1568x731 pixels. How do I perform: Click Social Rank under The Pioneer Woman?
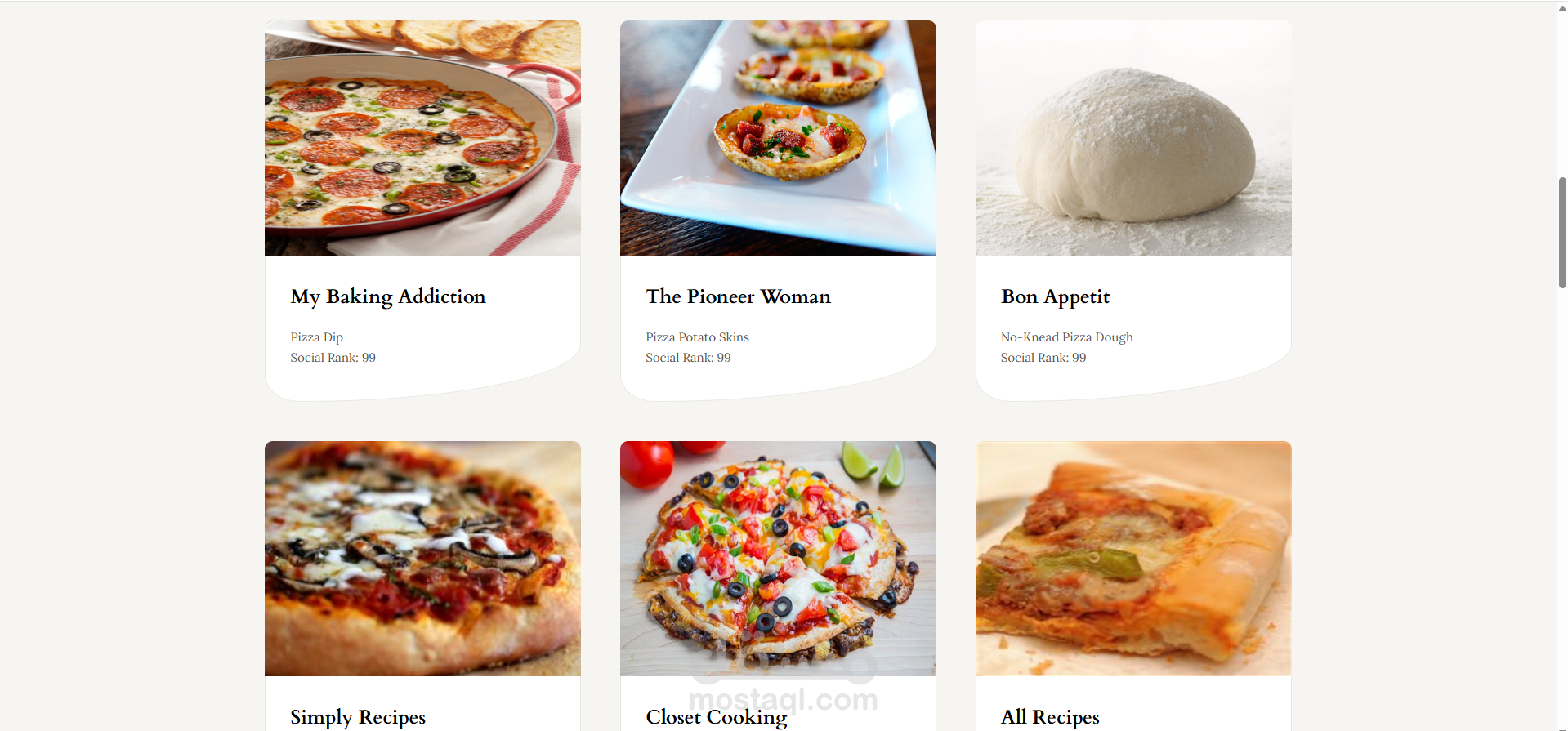[x=688, y=358]
